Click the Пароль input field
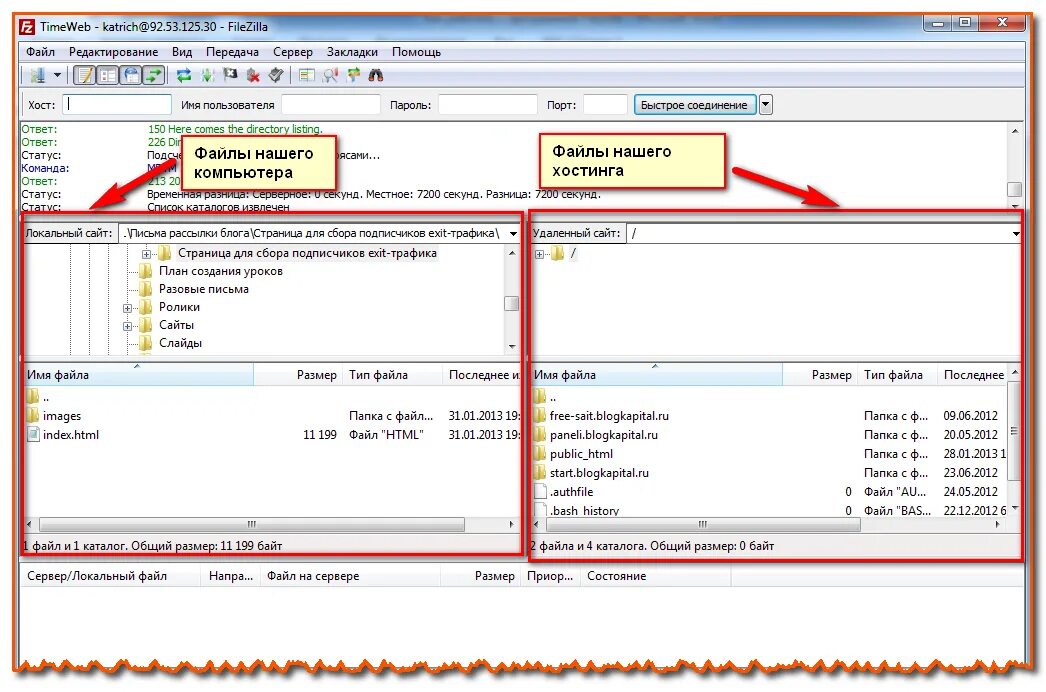1046x692 pixels. click(488, 105)
